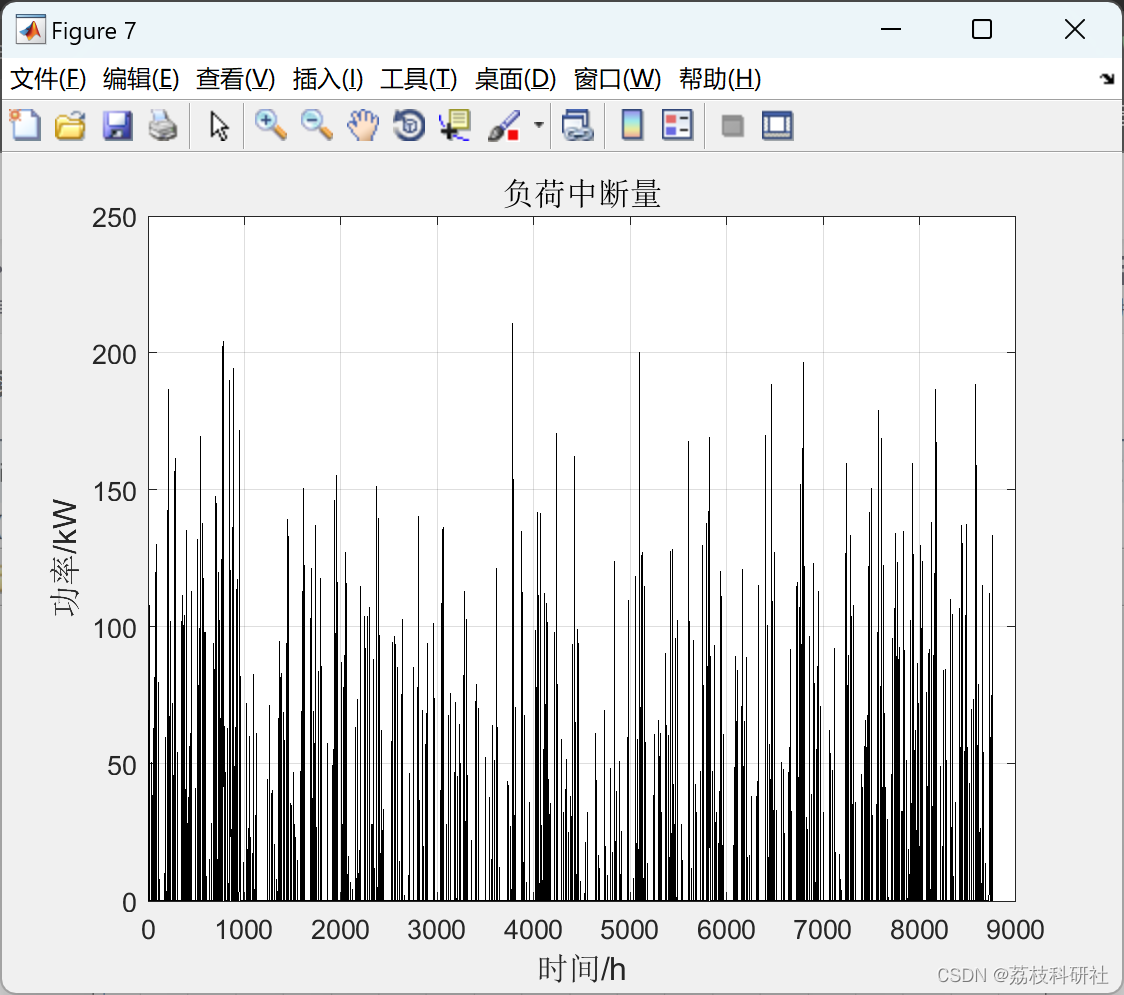Open the 编辑(E) menu
The width and height of the screenshot is (1124, 995).
(140, 79)
